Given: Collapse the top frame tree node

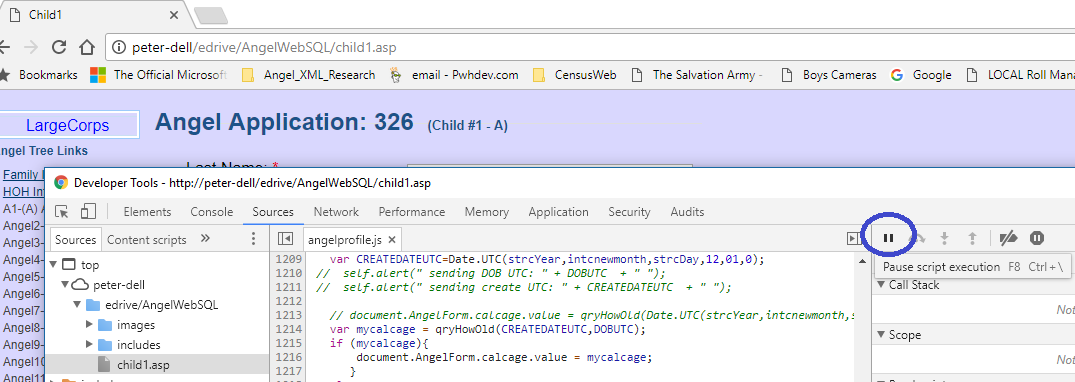Looking at the screenshot, I should 54,265.
